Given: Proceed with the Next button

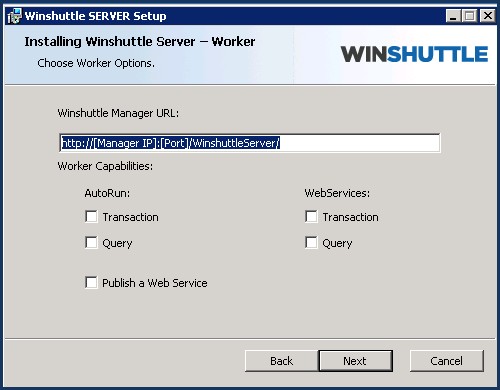Looking at the screenshot, I should [x=355, y=361].
